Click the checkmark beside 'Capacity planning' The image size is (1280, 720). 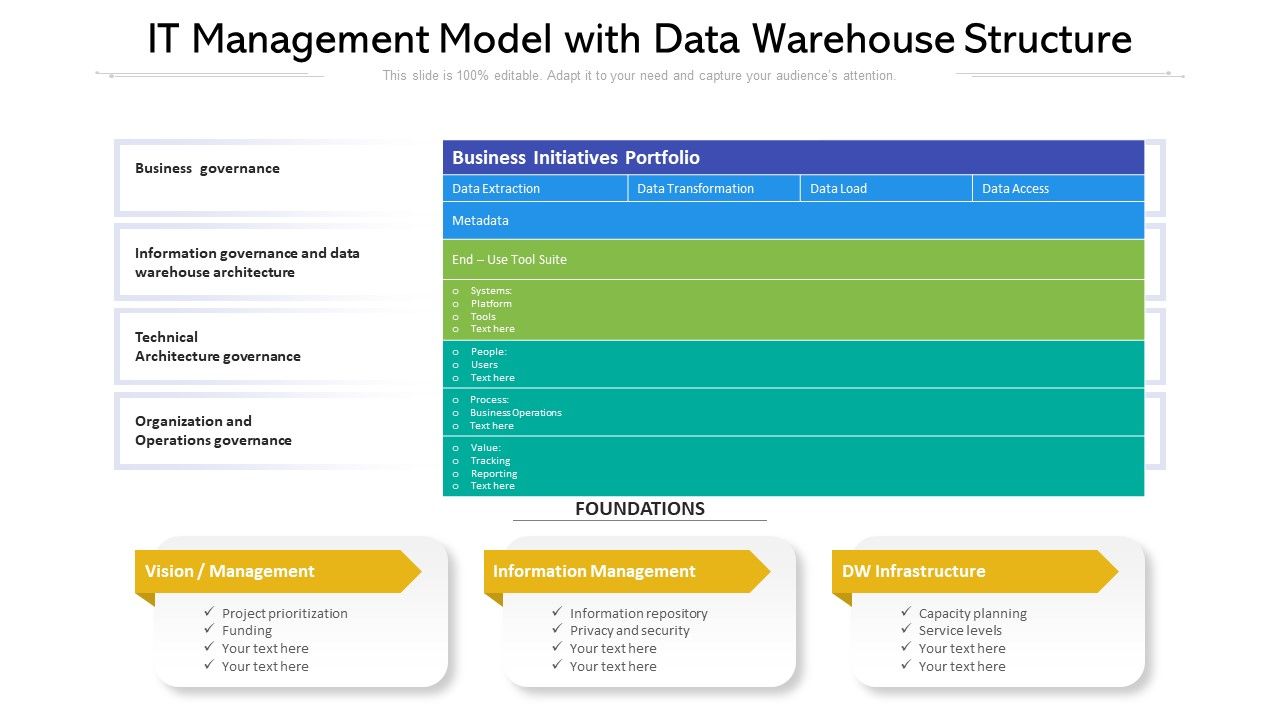pos(906,612)
